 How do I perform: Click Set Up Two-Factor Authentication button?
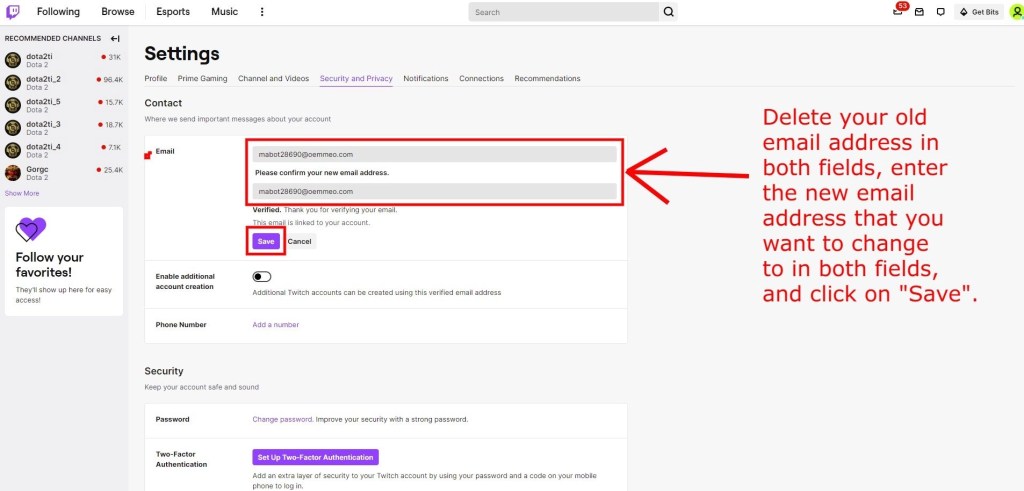(315, 457)
